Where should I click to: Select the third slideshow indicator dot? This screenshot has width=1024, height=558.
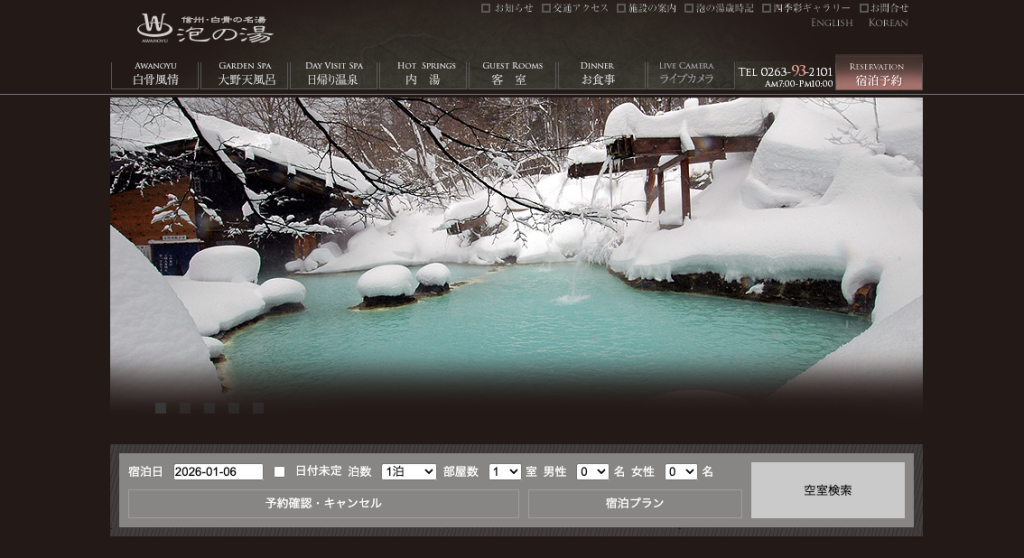(x=210, y=408)
